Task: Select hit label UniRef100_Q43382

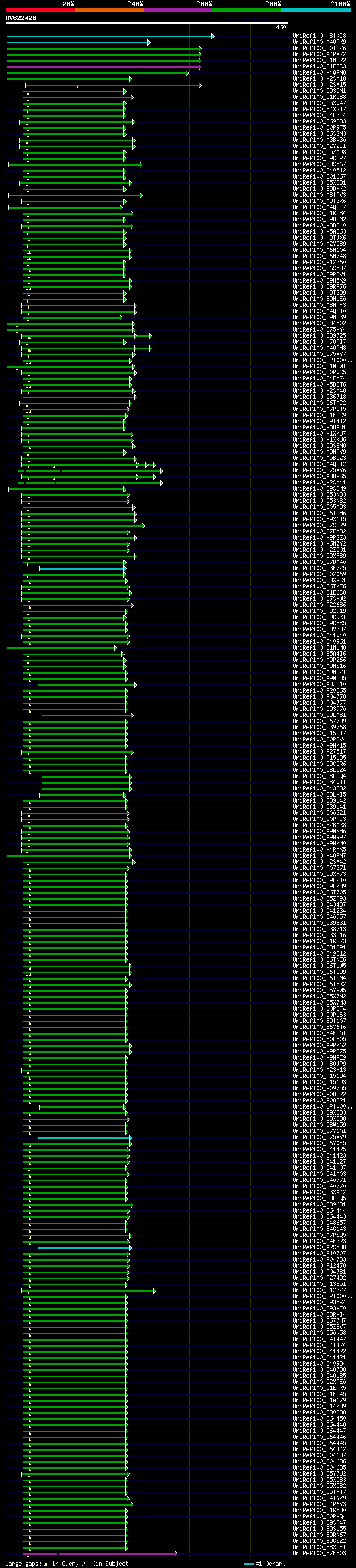Action: (319, 789)
